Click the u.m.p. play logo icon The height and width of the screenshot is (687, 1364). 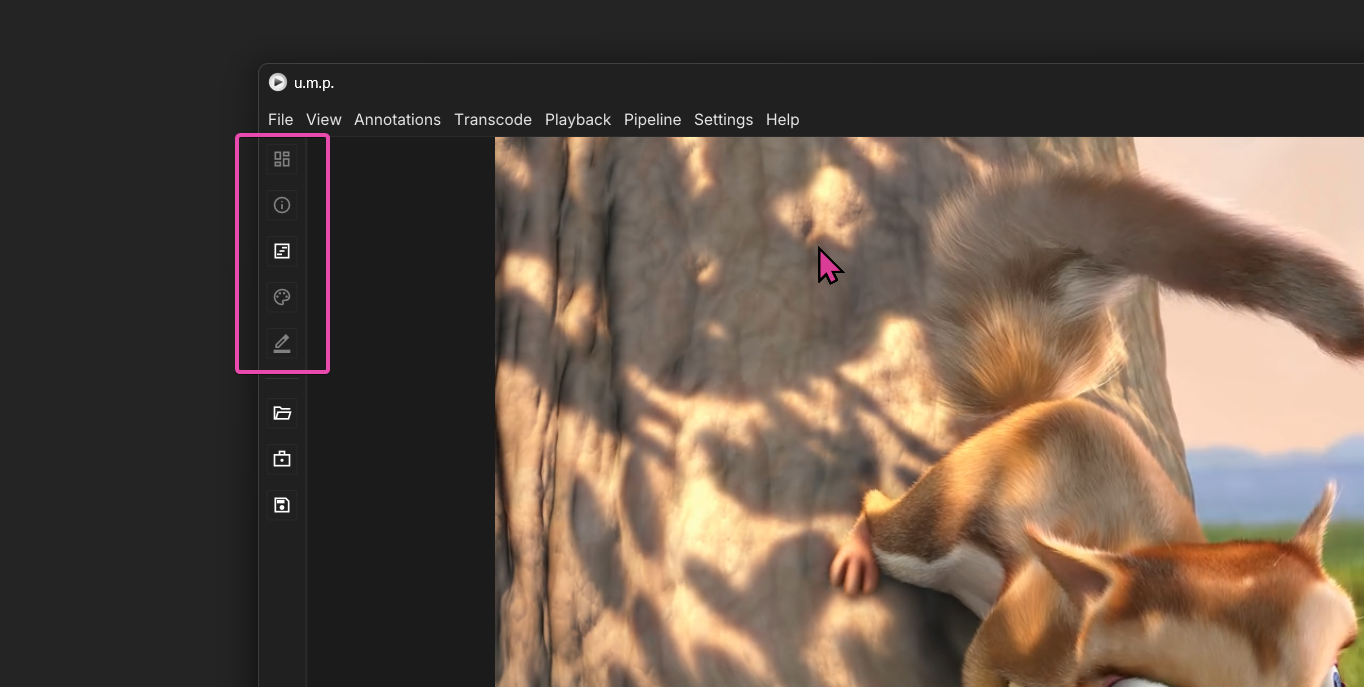point(278,83)
